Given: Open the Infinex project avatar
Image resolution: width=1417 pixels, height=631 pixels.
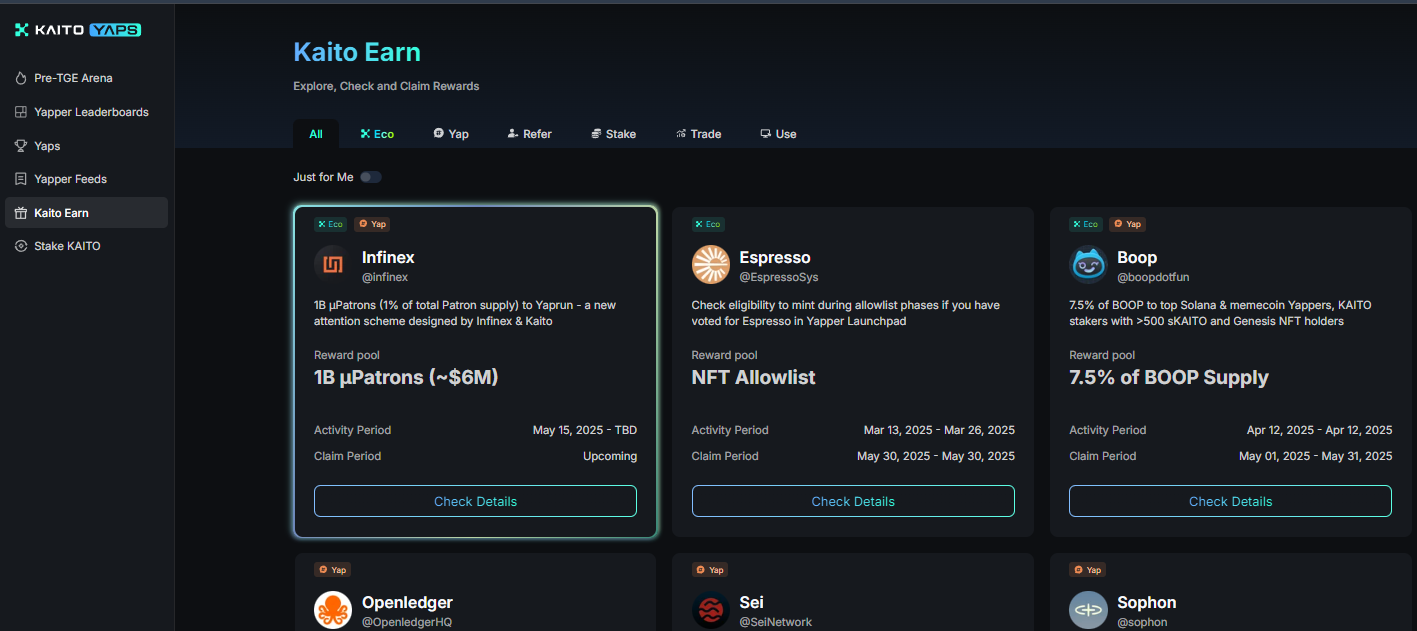Looking at the screenshot, I should pyautogui.click(x=333, y=265).
